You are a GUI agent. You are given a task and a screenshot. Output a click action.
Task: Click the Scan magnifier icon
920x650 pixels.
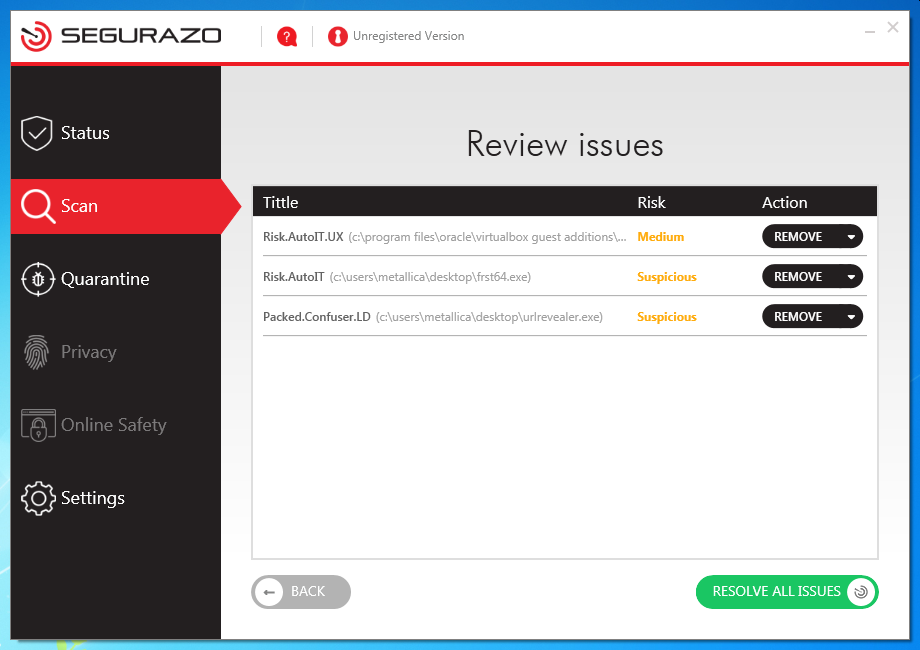click(x=38, y=206)
